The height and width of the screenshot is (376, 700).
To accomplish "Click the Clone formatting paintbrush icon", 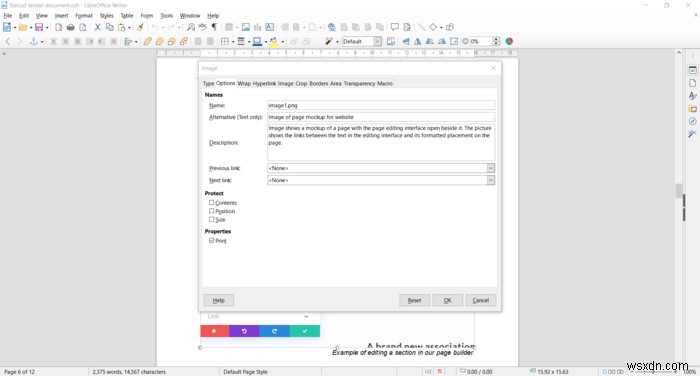I will pos(140,27).
